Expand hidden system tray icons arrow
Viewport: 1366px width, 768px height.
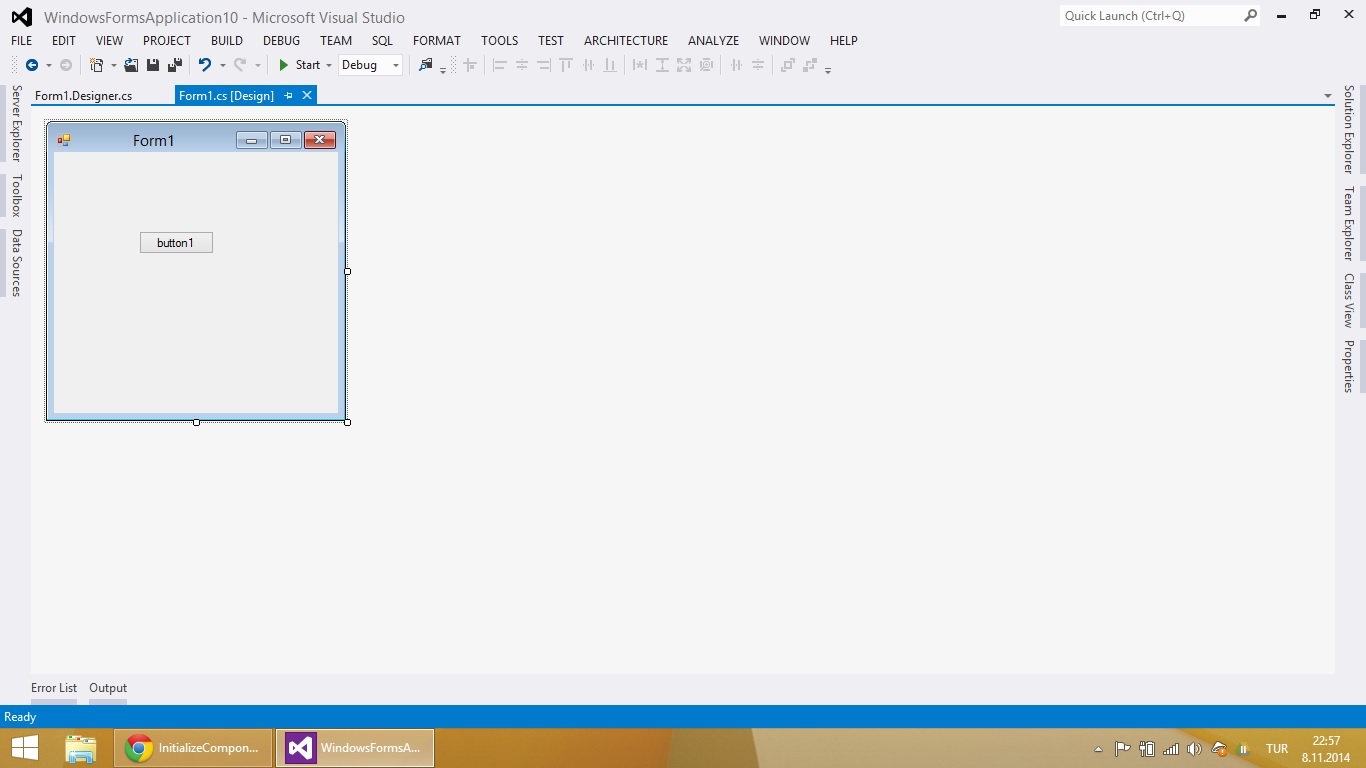click(x=1097, y=748)
